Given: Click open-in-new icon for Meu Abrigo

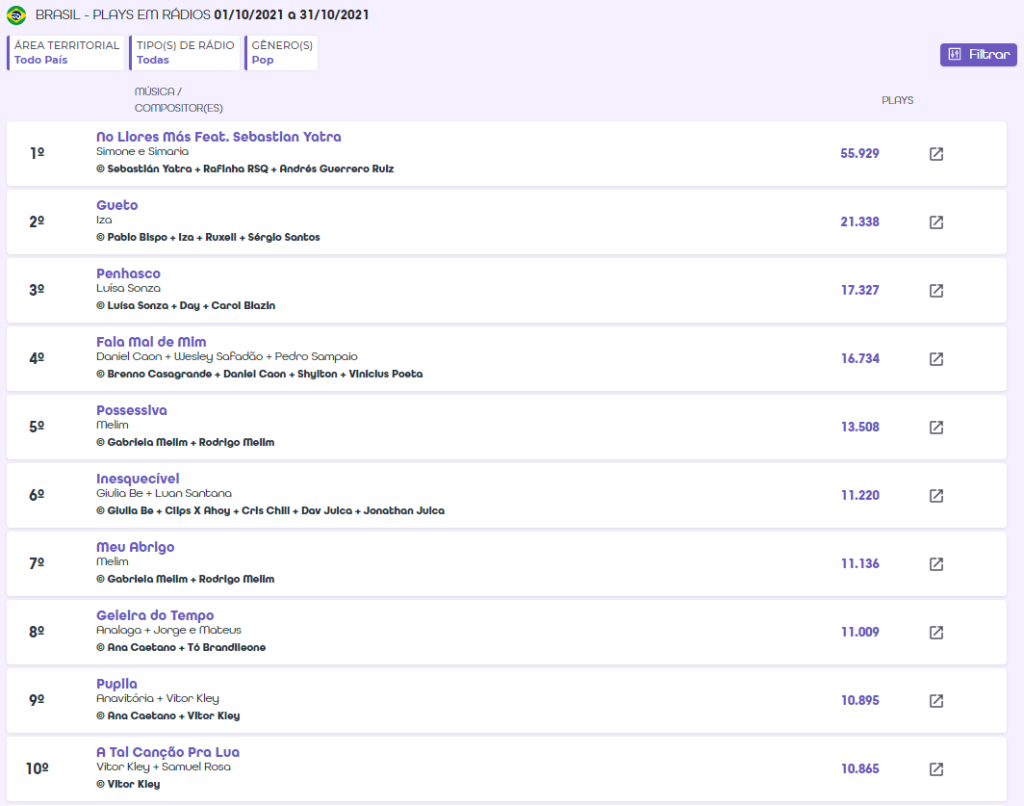Looking at the screenshot, I should tap(936, 564).
